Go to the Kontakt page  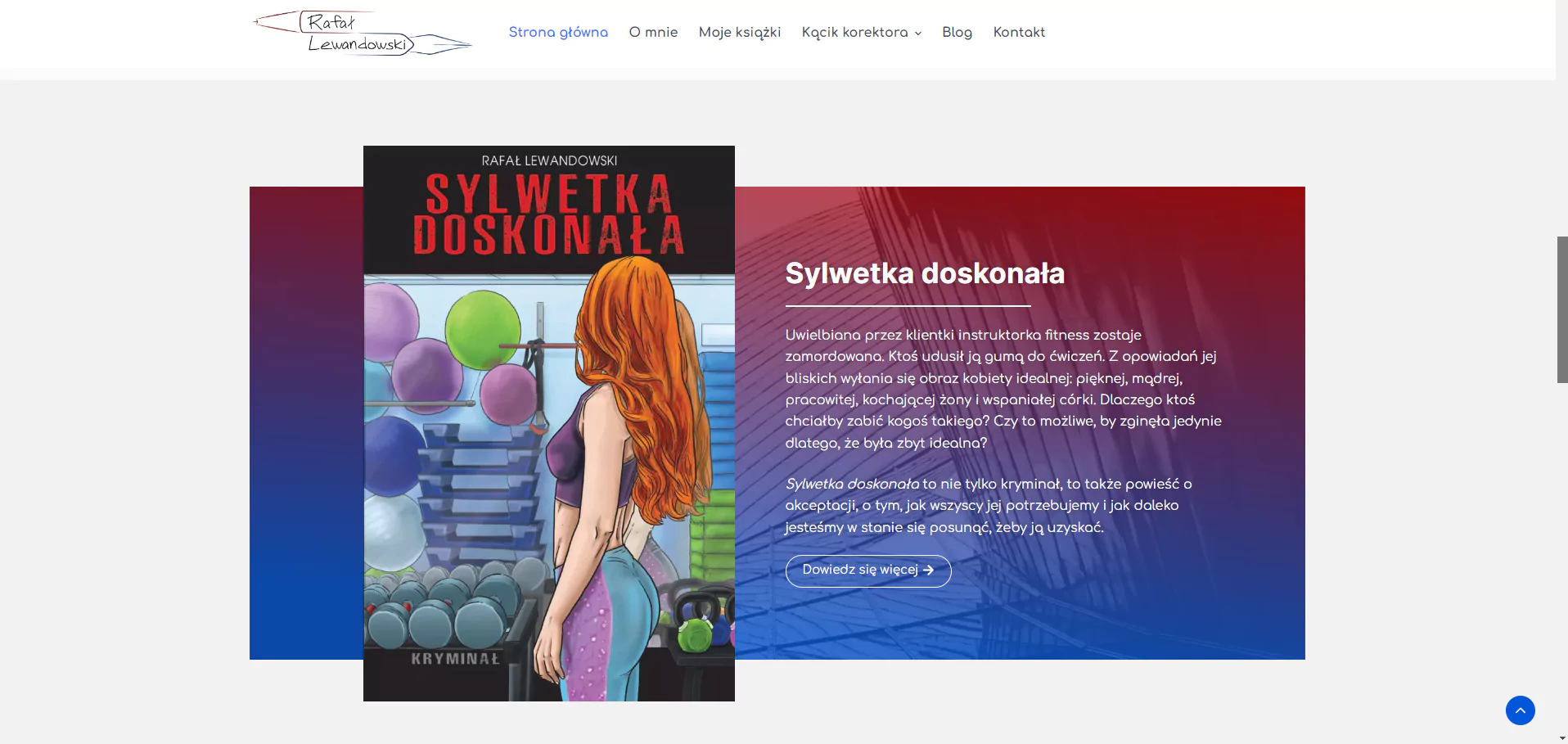pyautogui.click(x=1019, y=32)
